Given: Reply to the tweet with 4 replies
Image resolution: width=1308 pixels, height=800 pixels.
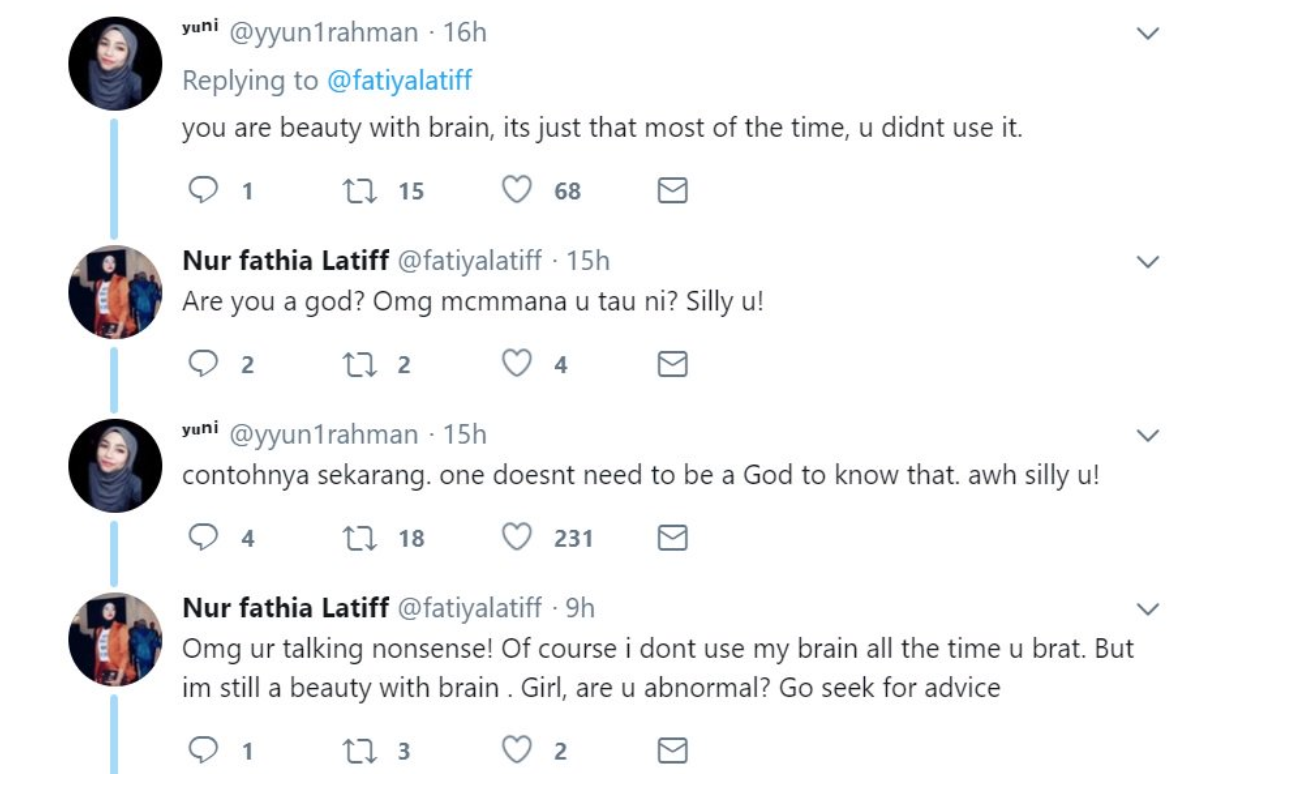Looking at the screenshot, I should click(203, 538).
